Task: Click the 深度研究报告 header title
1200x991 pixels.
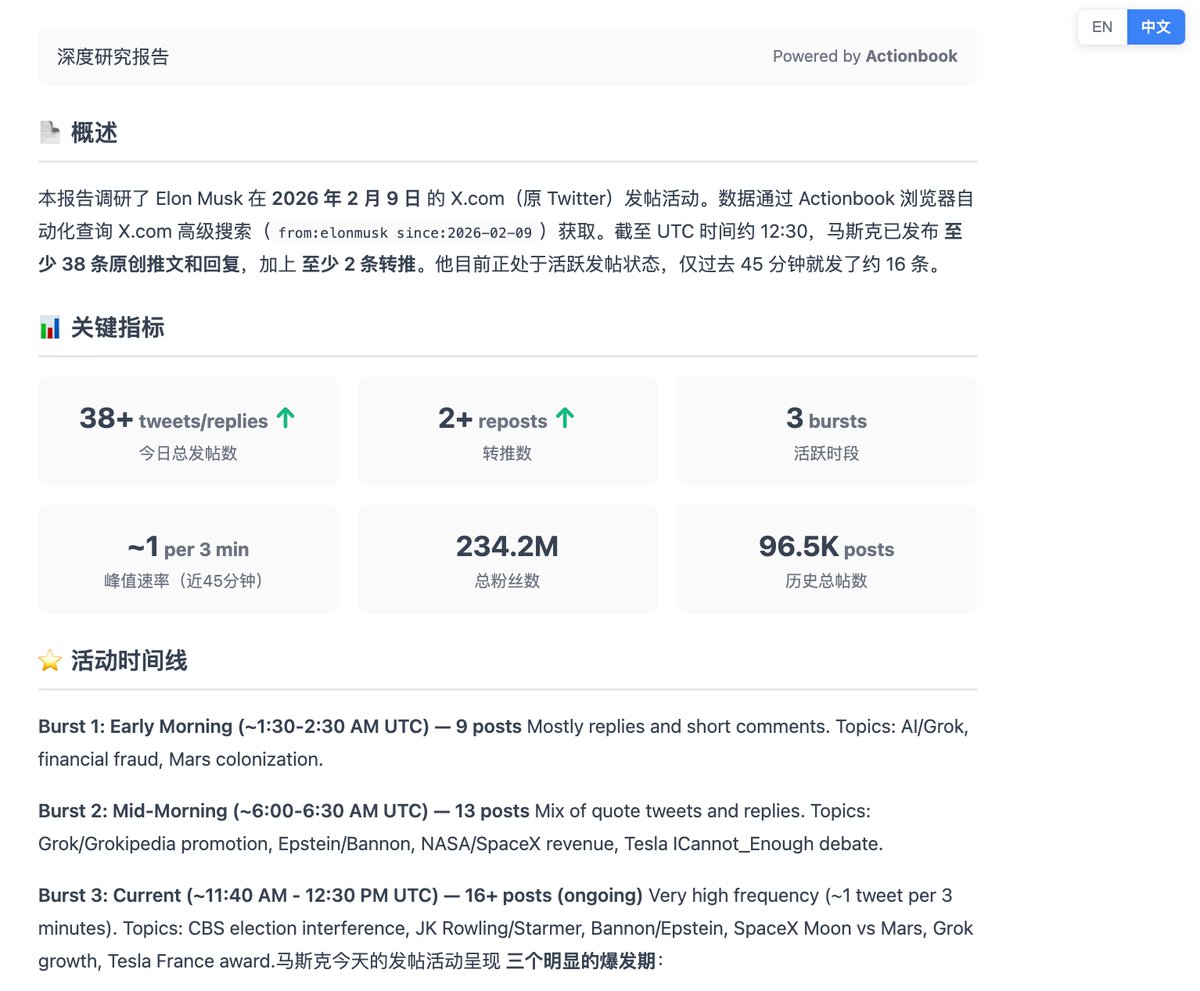Action: coord(113,56)
